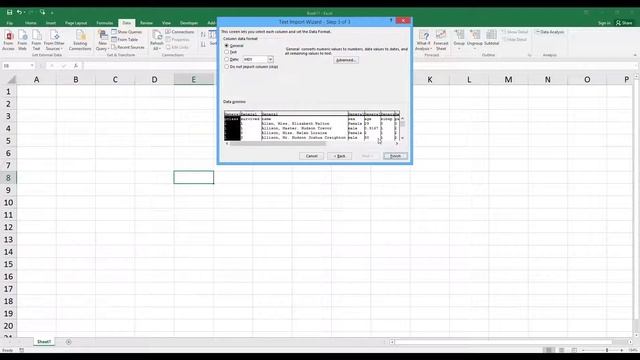Viewport: 640px width, 360px height.
Task: Open the date format MDY dropdown
Action: 270,60
